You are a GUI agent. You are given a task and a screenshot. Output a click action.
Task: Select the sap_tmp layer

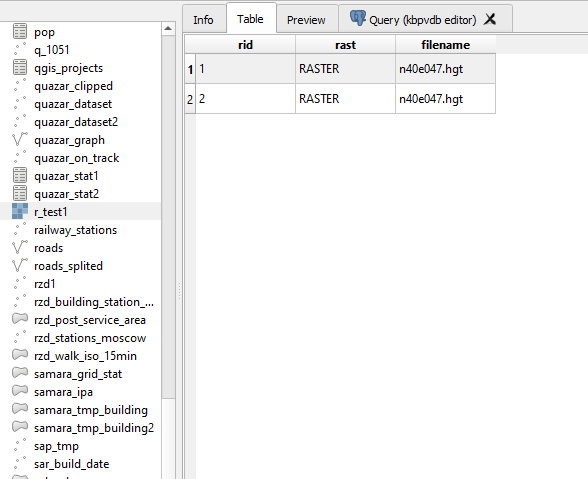tap(56, 446)
